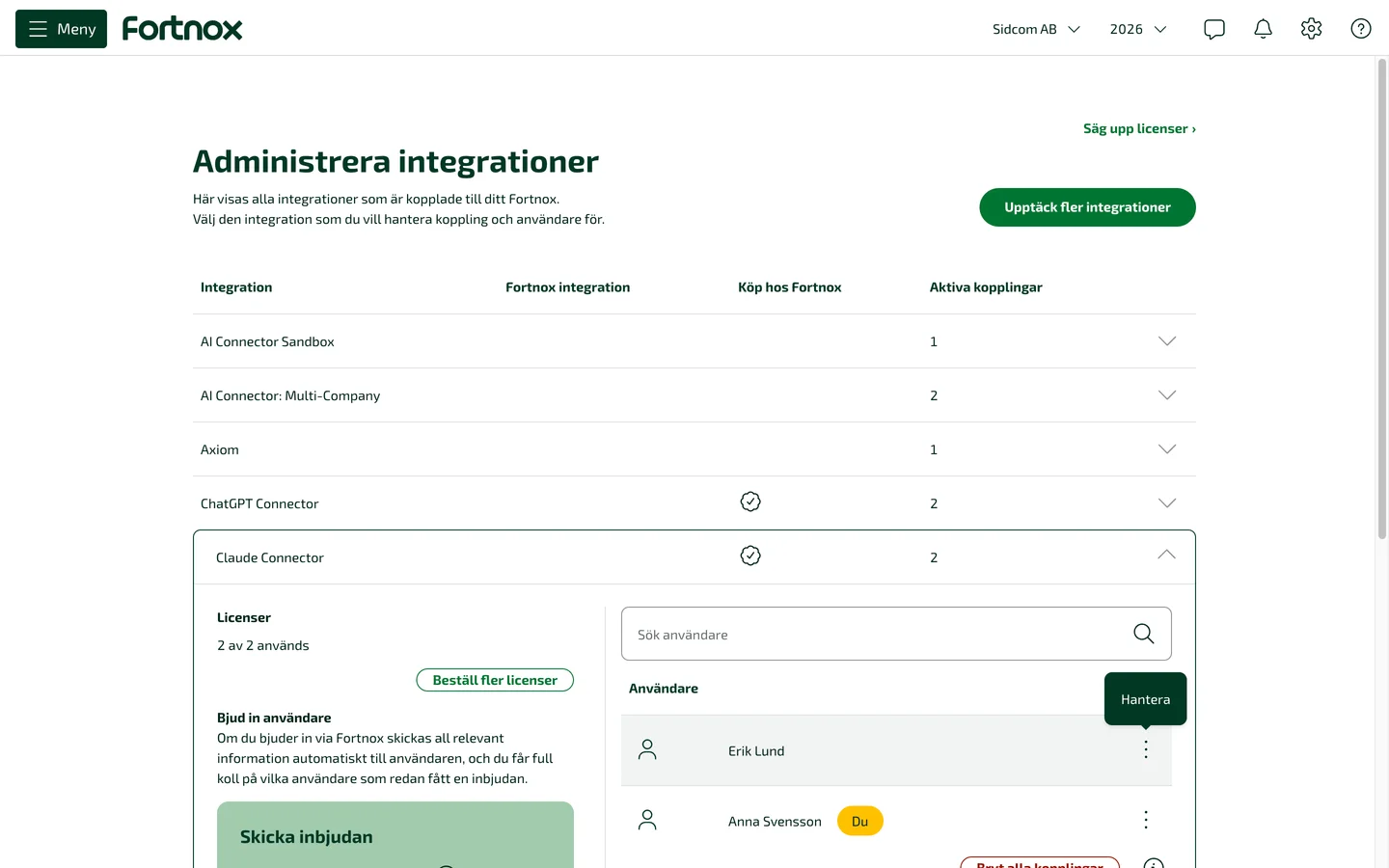Image resolution: width=1389 pixels, height=868 pixels.
Task: Click the Användare column label
Action: (664, 689)
